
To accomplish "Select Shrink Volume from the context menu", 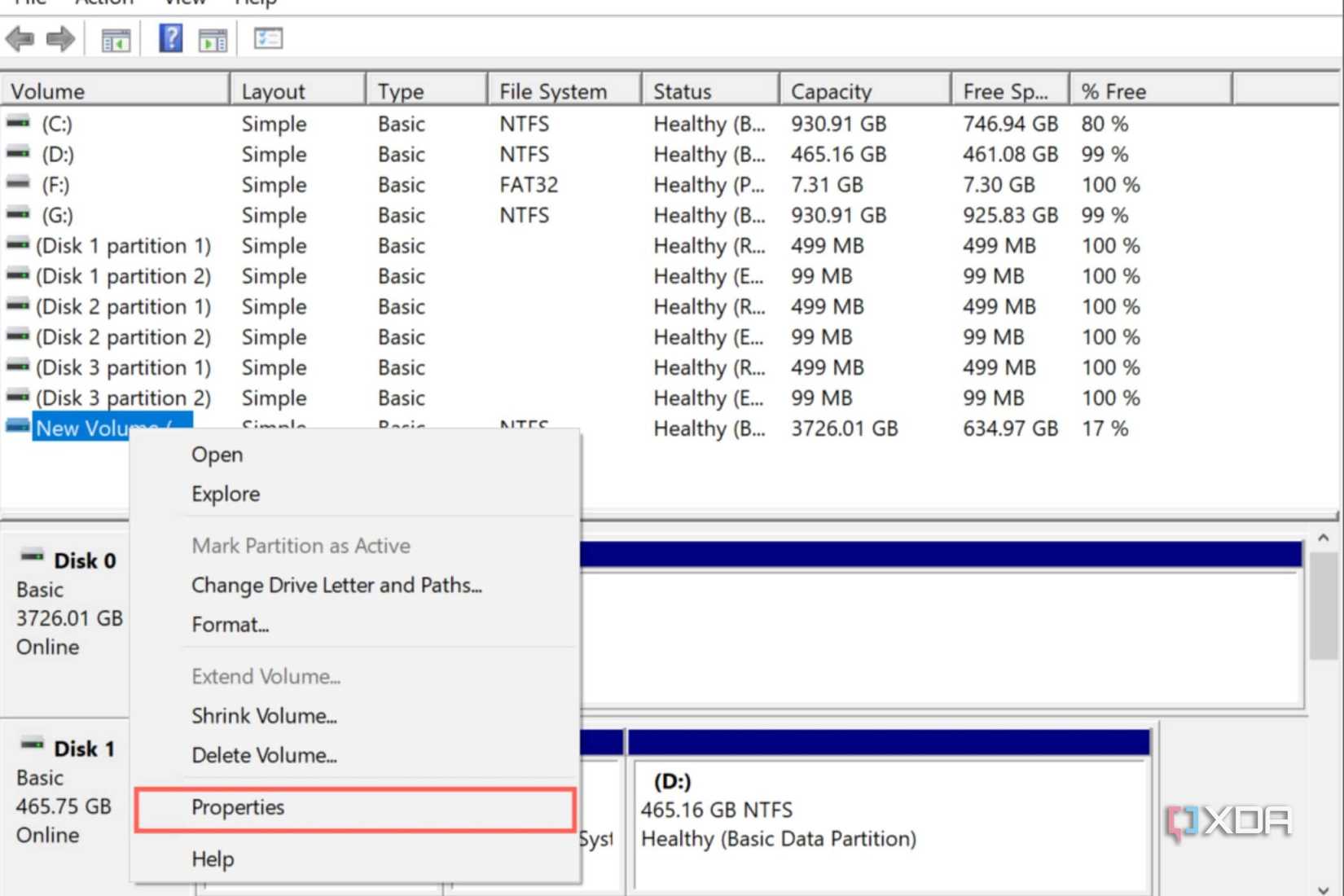I will click(264, 716).
